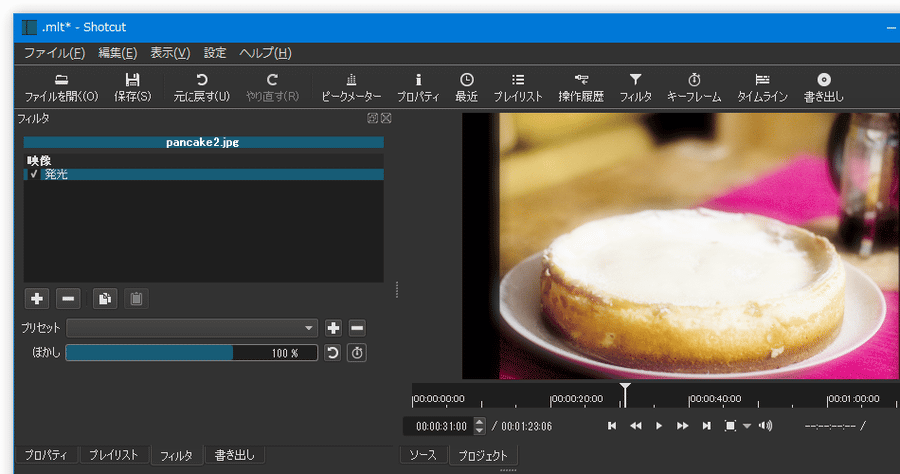The height and width of the screenshot is (474, 900).
Task: Show 最近 recent files panel
Action: 467,88
